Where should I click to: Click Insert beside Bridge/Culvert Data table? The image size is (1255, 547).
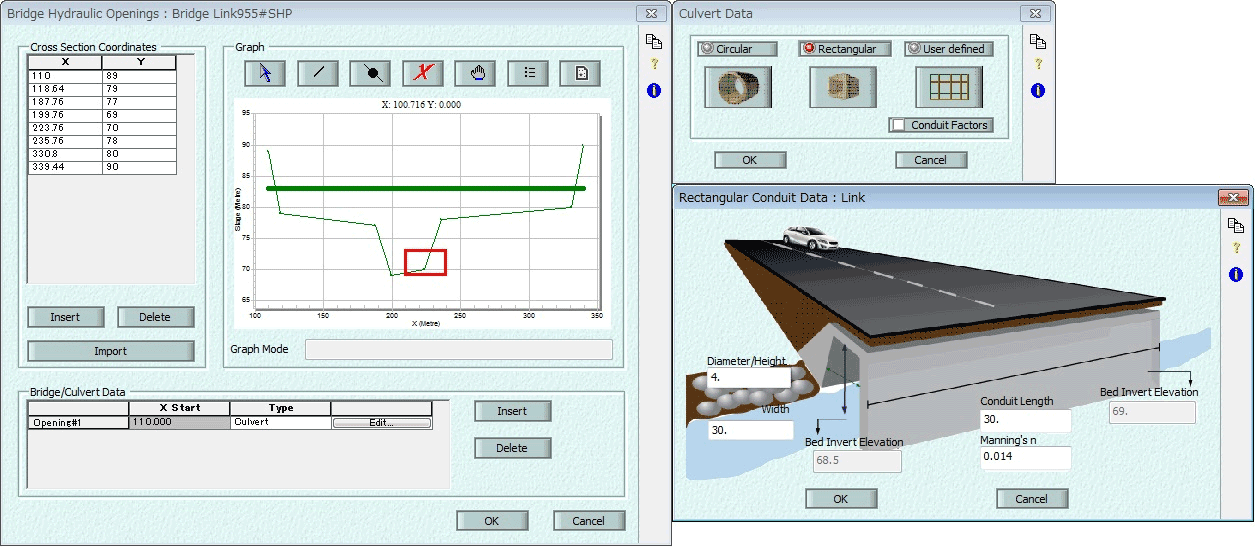pos(512,411)
